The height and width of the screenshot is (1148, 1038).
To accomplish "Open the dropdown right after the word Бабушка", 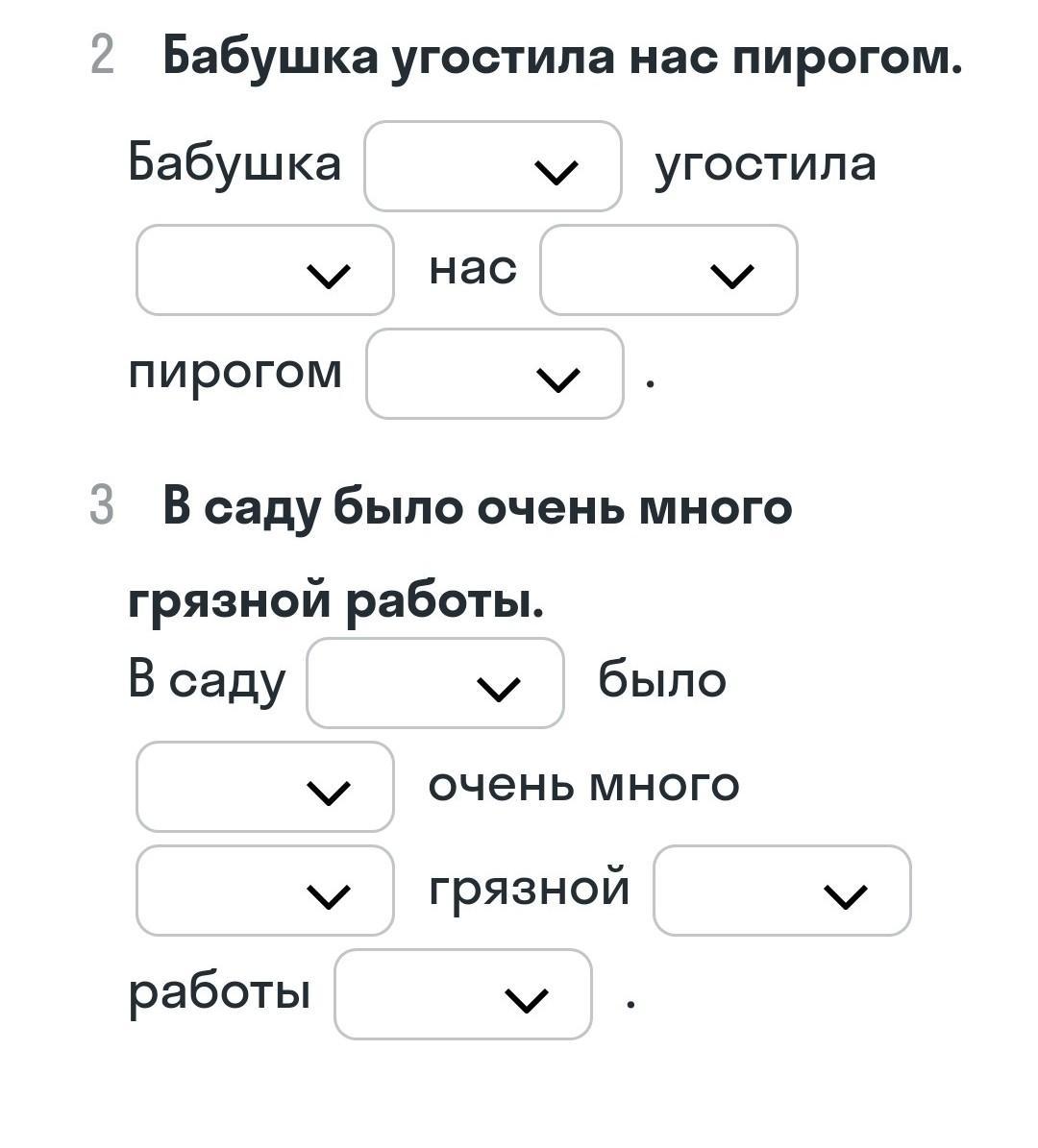I will tap(492, 166).
